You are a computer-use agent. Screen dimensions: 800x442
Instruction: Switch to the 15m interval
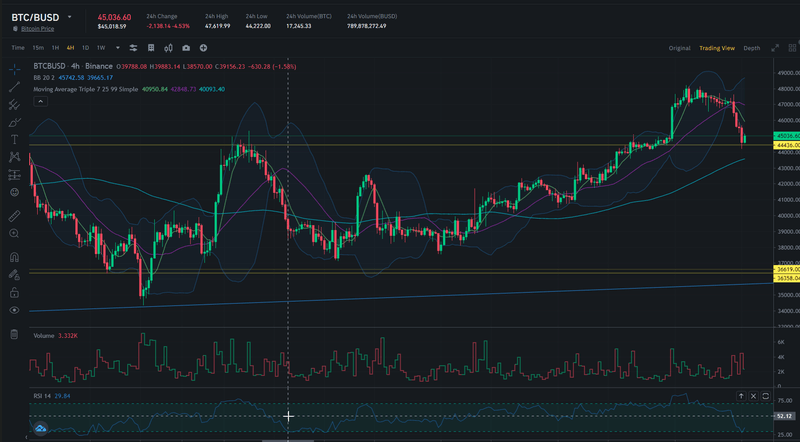(38, 48)
